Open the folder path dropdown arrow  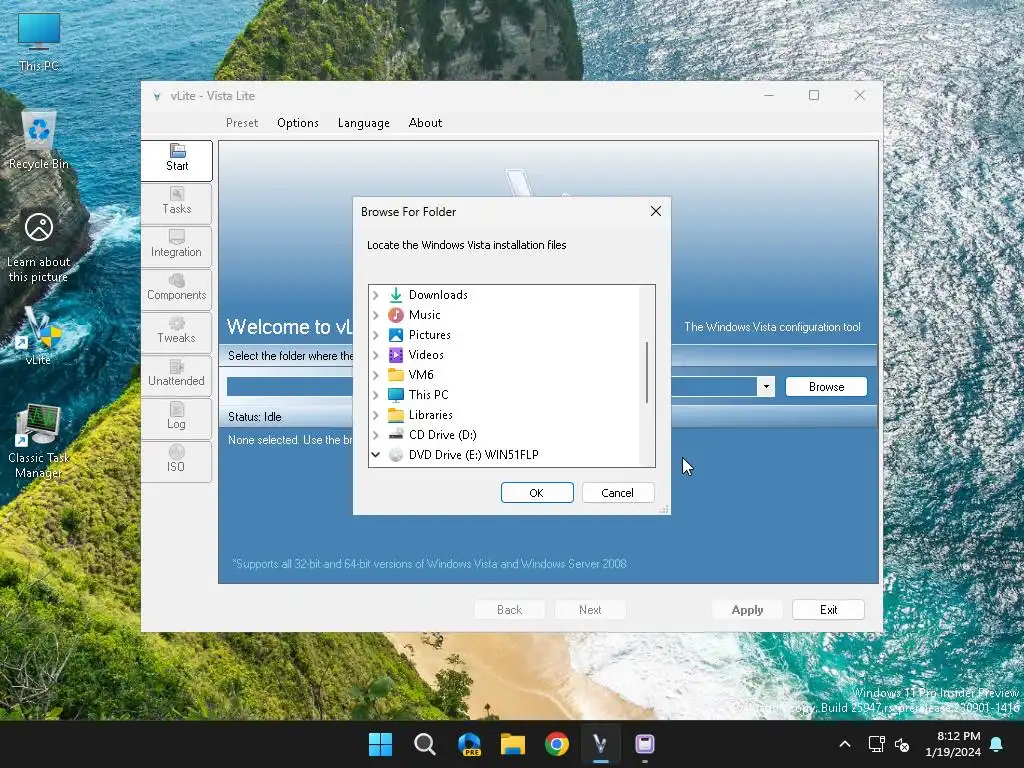766,387
